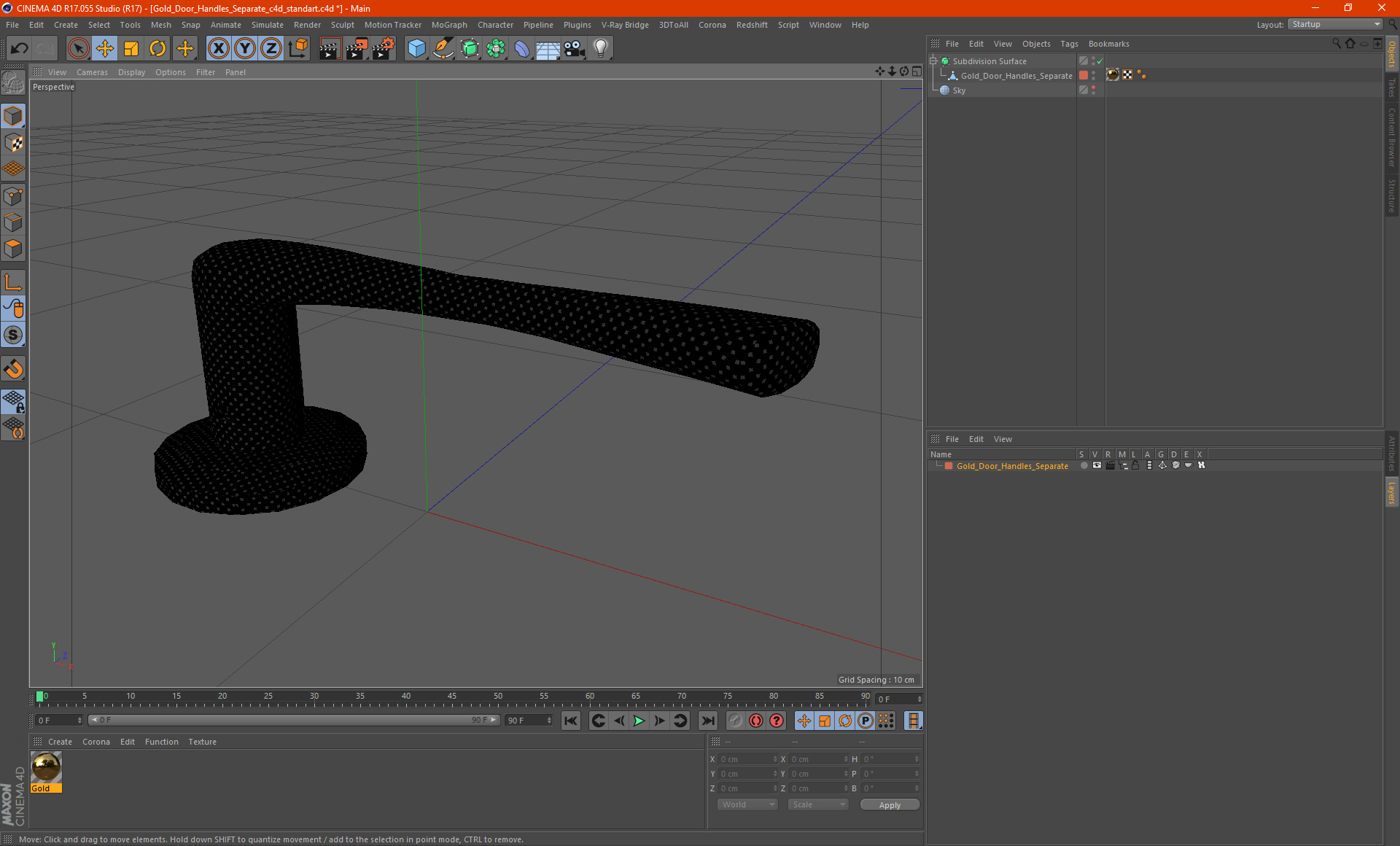The height and width of the screenshot is (846, 1400).
Task: Click the Undo arrow icon
Action: pyautogui.click(x=20, y=48)
